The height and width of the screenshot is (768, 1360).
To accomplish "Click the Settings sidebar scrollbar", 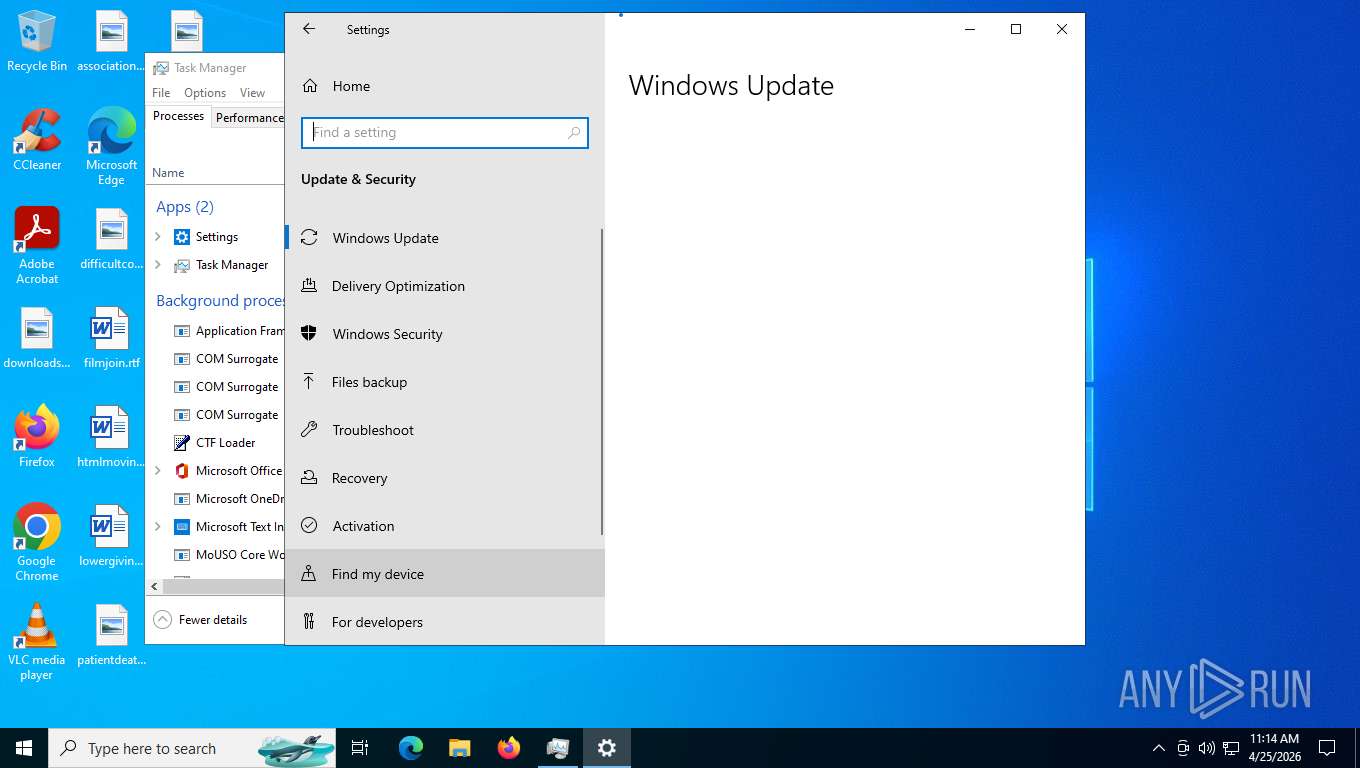I will tap(602, 380).
